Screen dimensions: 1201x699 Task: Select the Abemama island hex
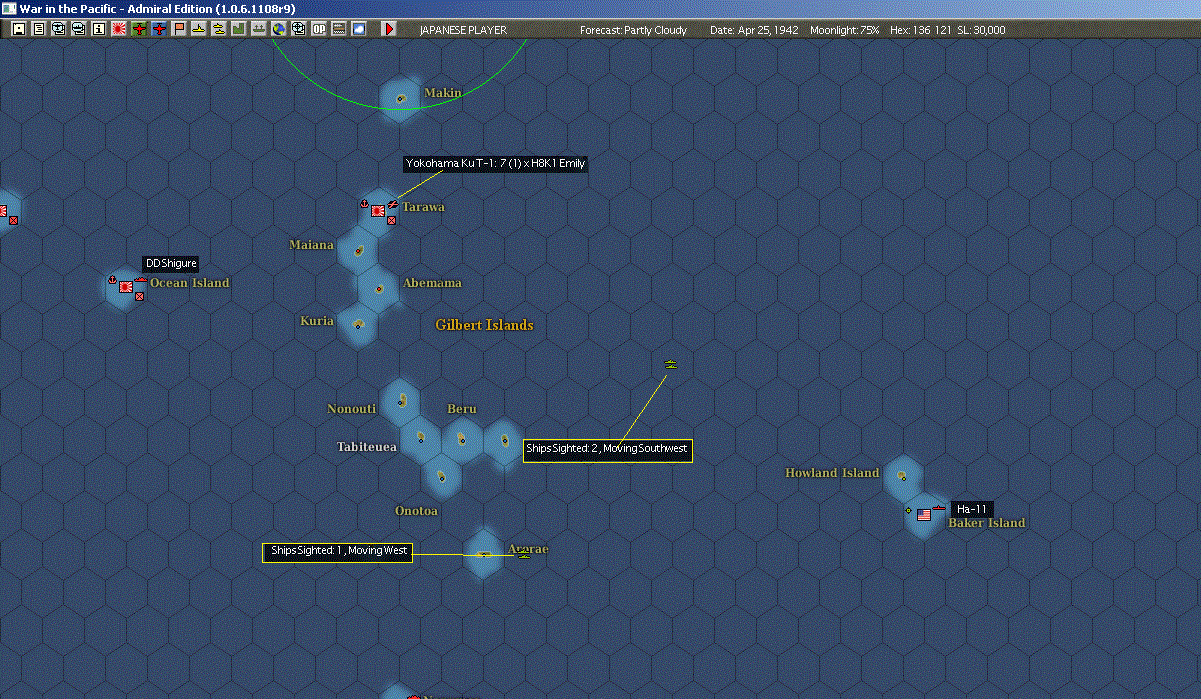[379, 288]
